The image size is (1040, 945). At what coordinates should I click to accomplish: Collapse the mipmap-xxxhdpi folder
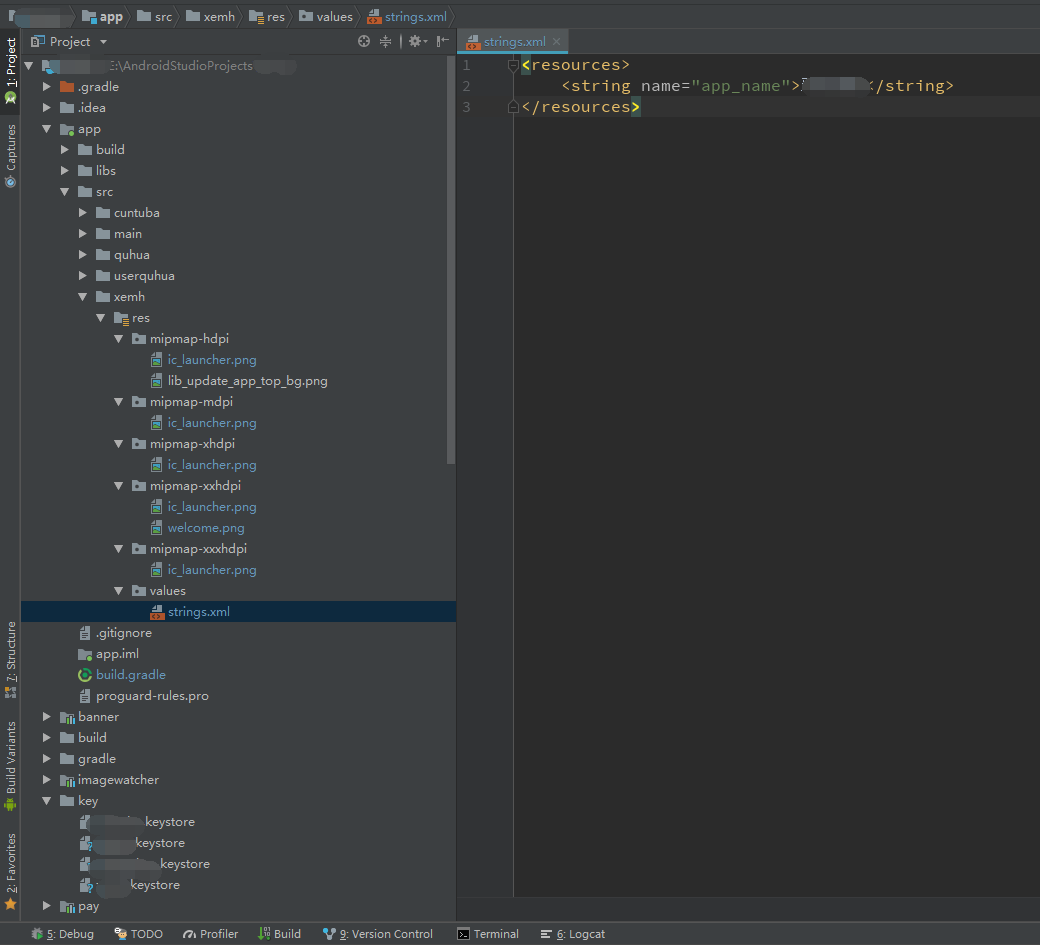pos(118,548)
